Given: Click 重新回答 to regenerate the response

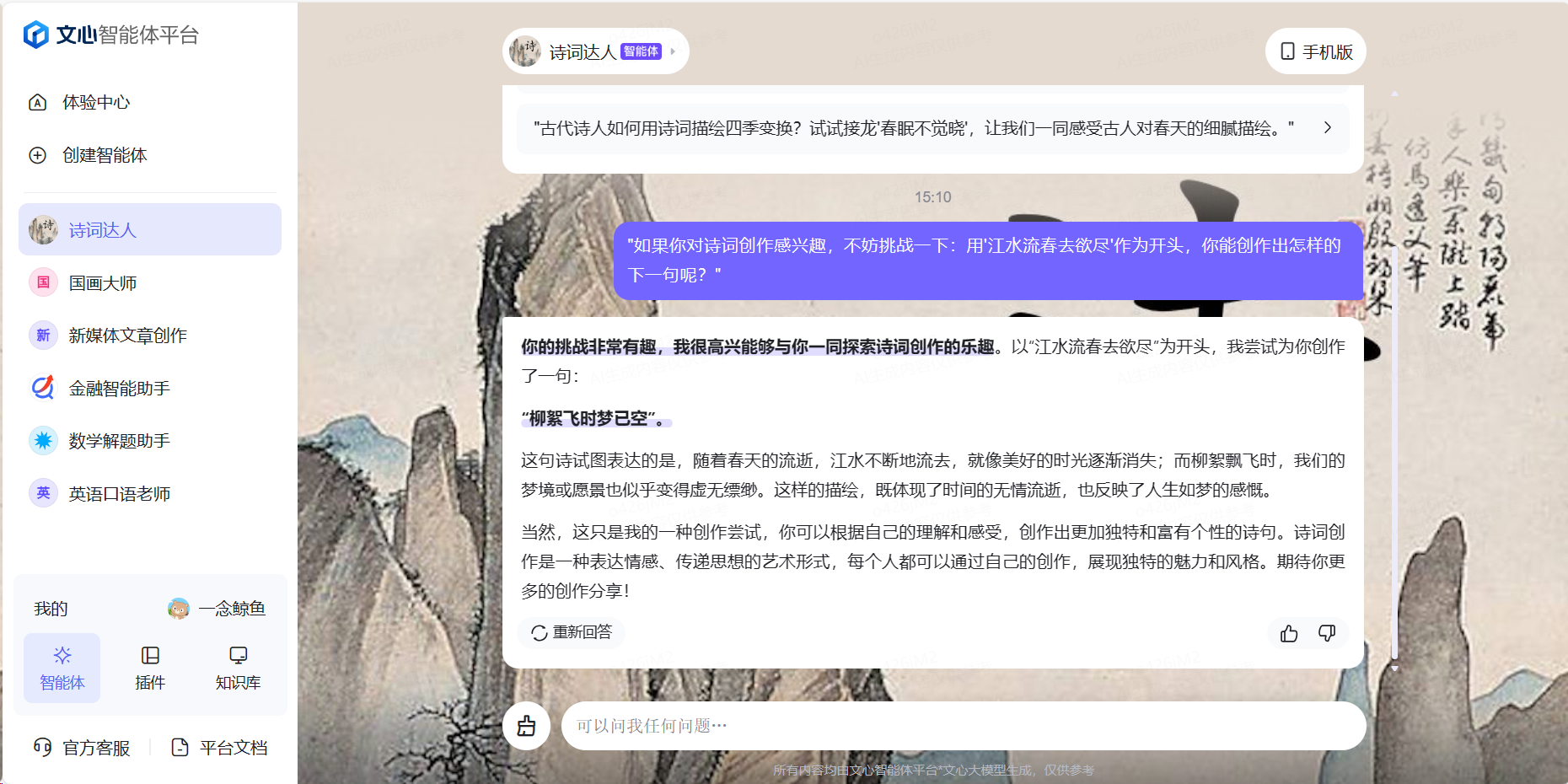Looking at the screenshot, I should point(571,633).
